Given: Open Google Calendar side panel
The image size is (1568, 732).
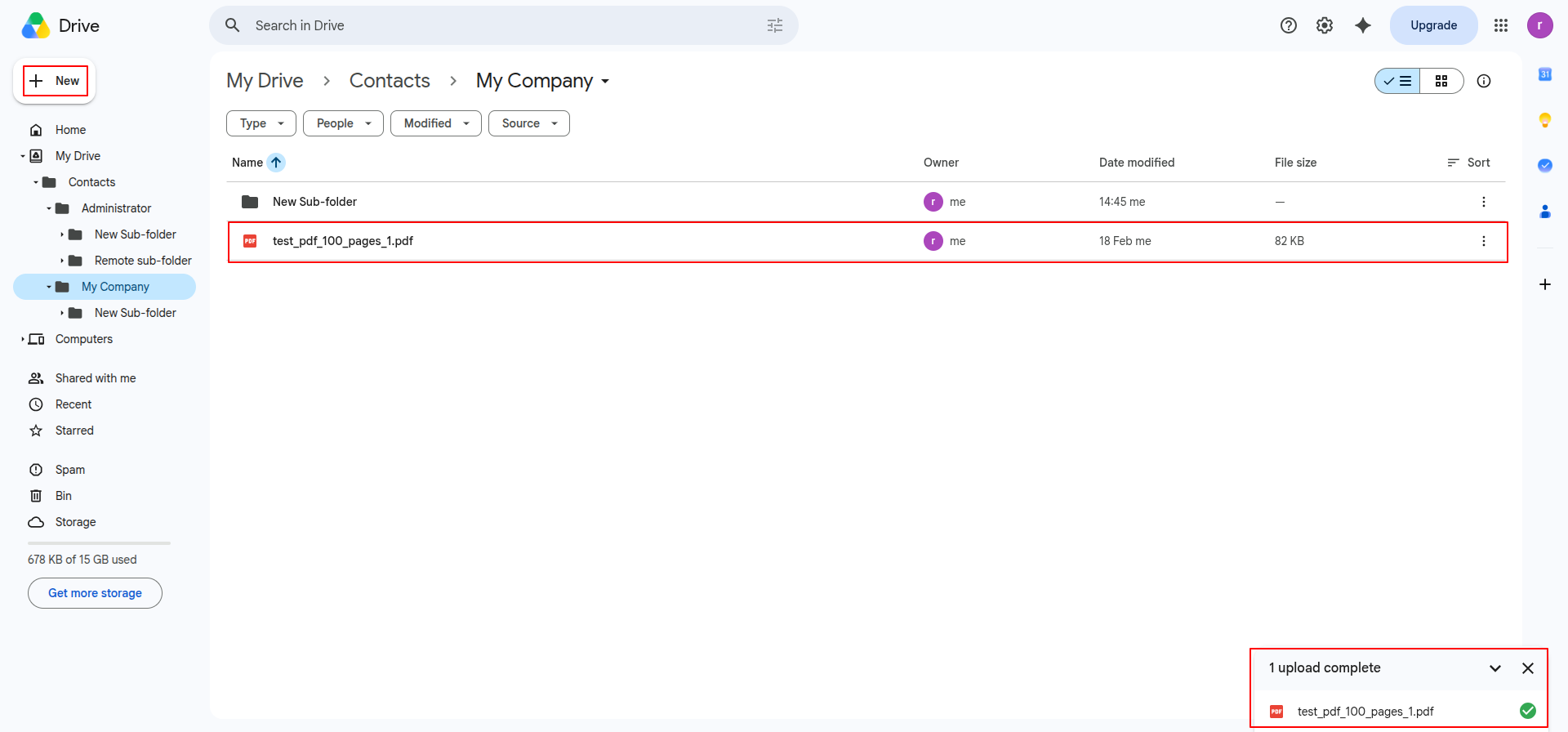Looking at the screenshot, I should pyautogui.click(x=1545, y=74).
